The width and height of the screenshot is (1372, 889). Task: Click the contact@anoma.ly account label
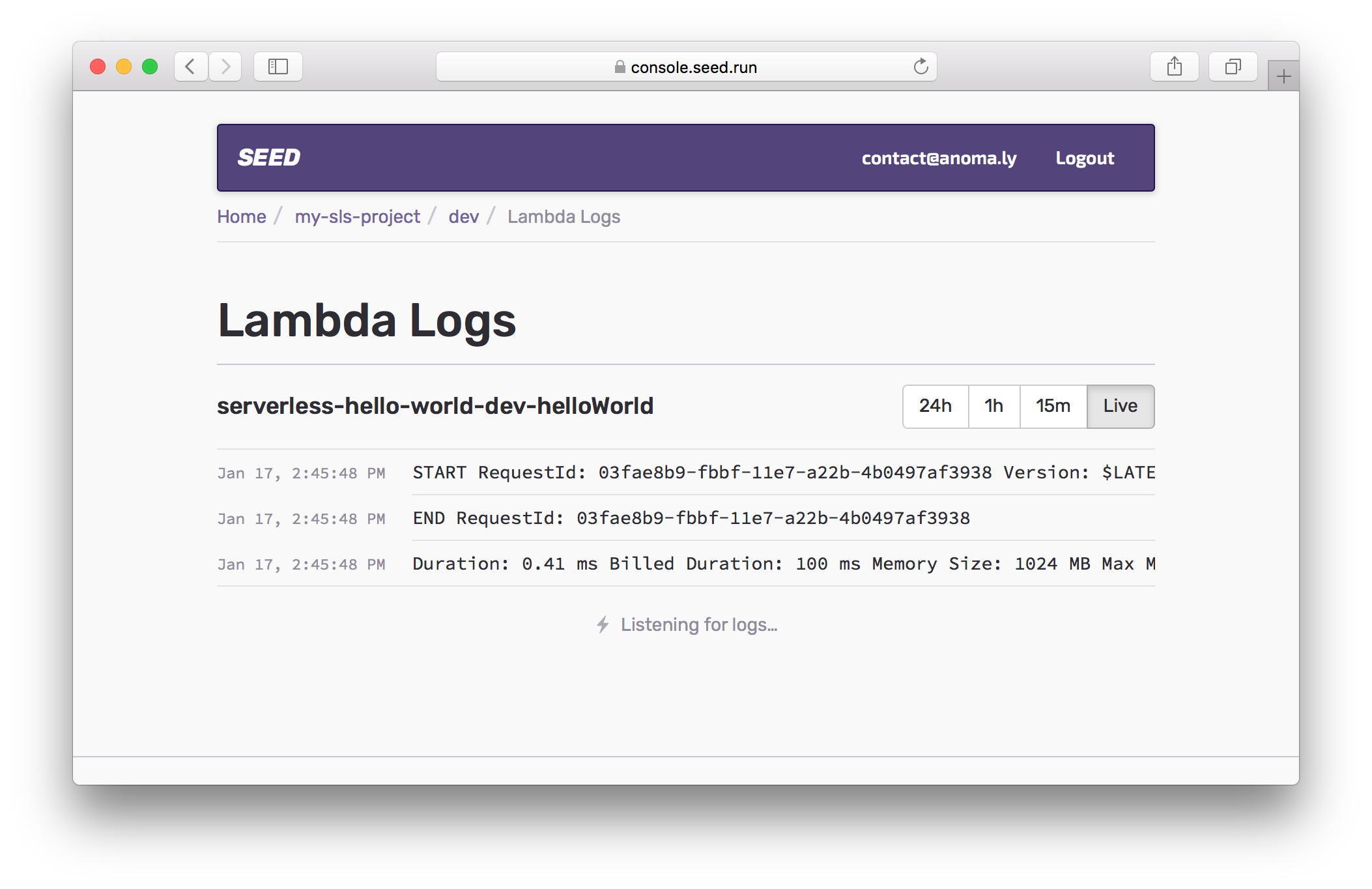pyautogui.click(x=939, y=157)
